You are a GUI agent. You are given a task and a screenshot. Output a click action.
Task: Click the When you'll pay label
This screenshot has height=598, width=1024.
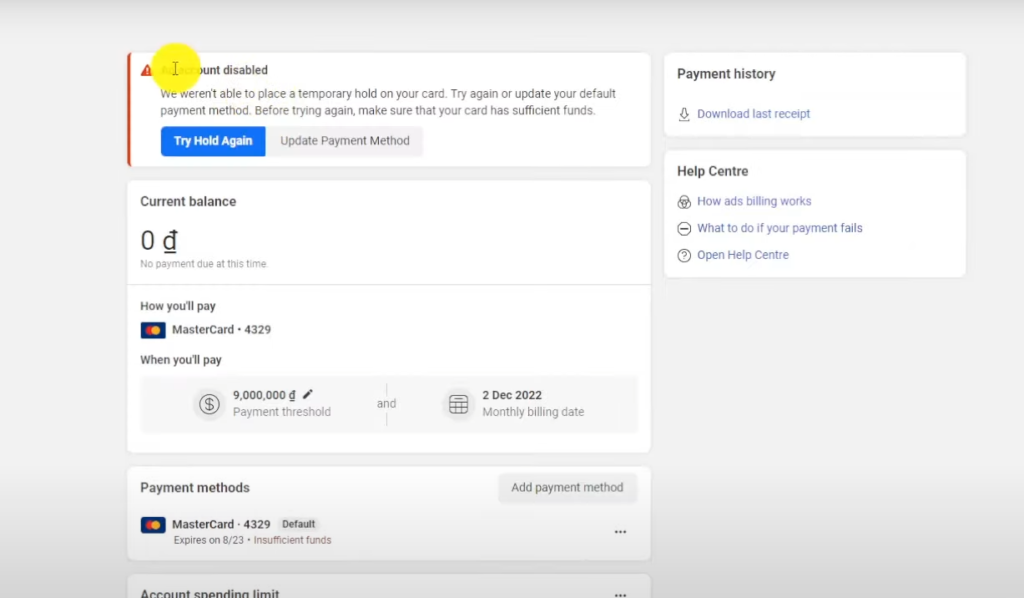pos(181,360)
